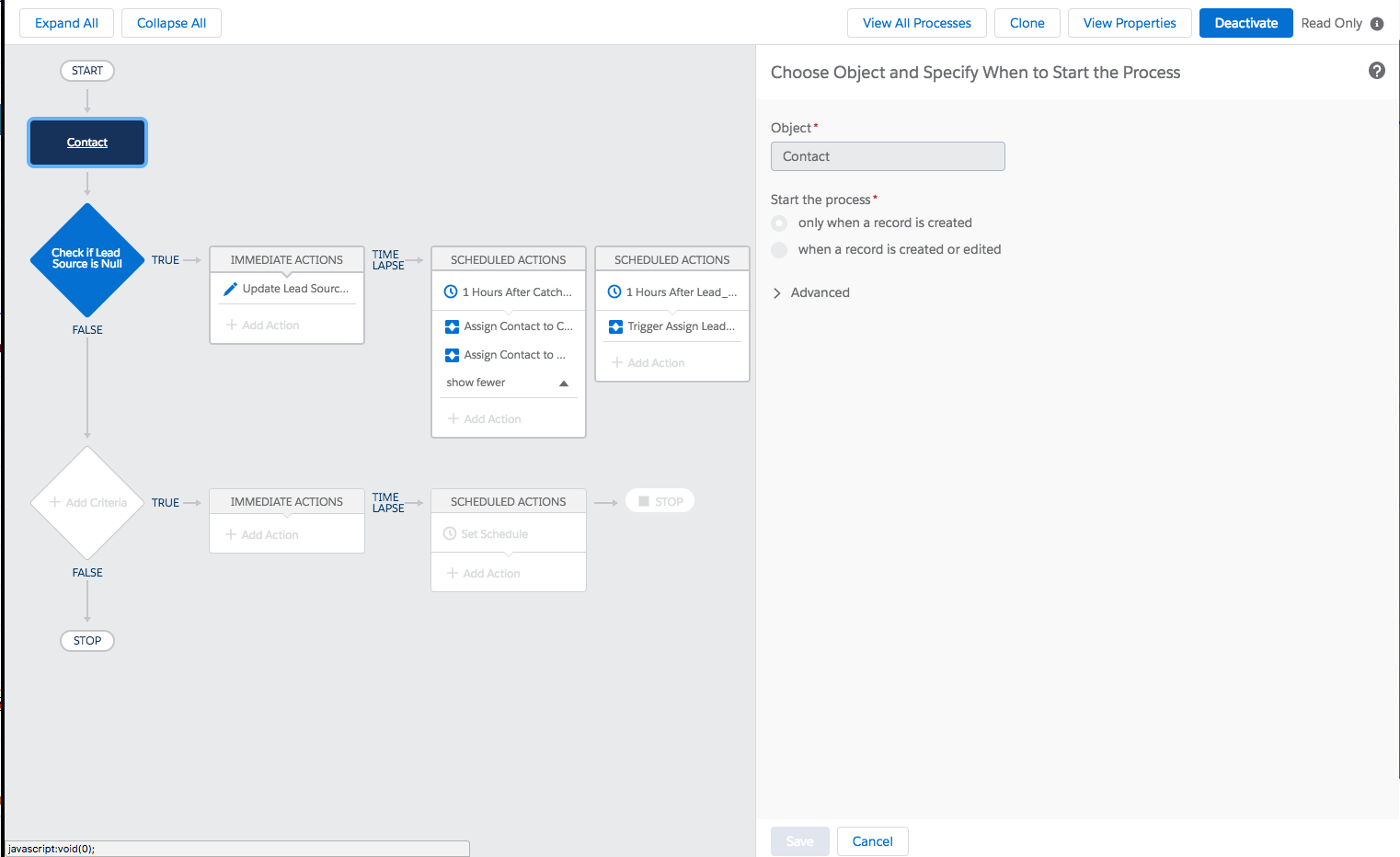Click the Assign Contact to C... flow icon
1400x857 pixels.
pos(452,326)
